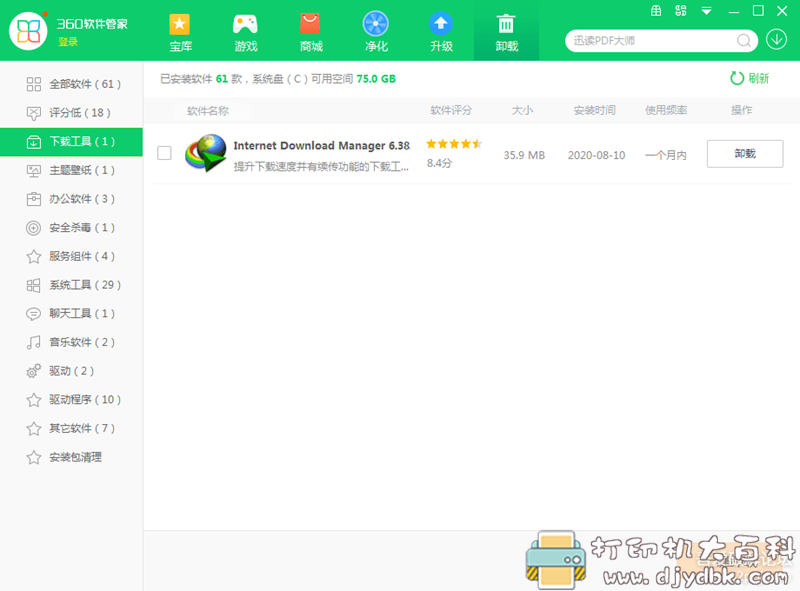Select 下载工具 (1) category

tap(71, 142)
